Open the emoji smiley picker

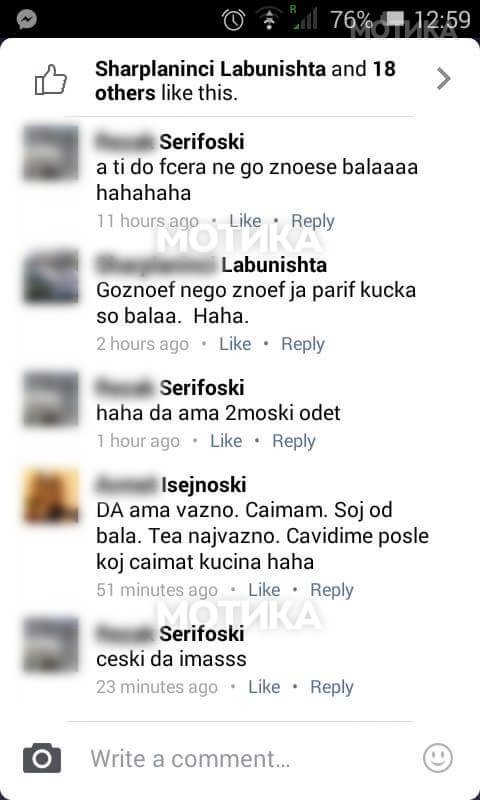438,758
